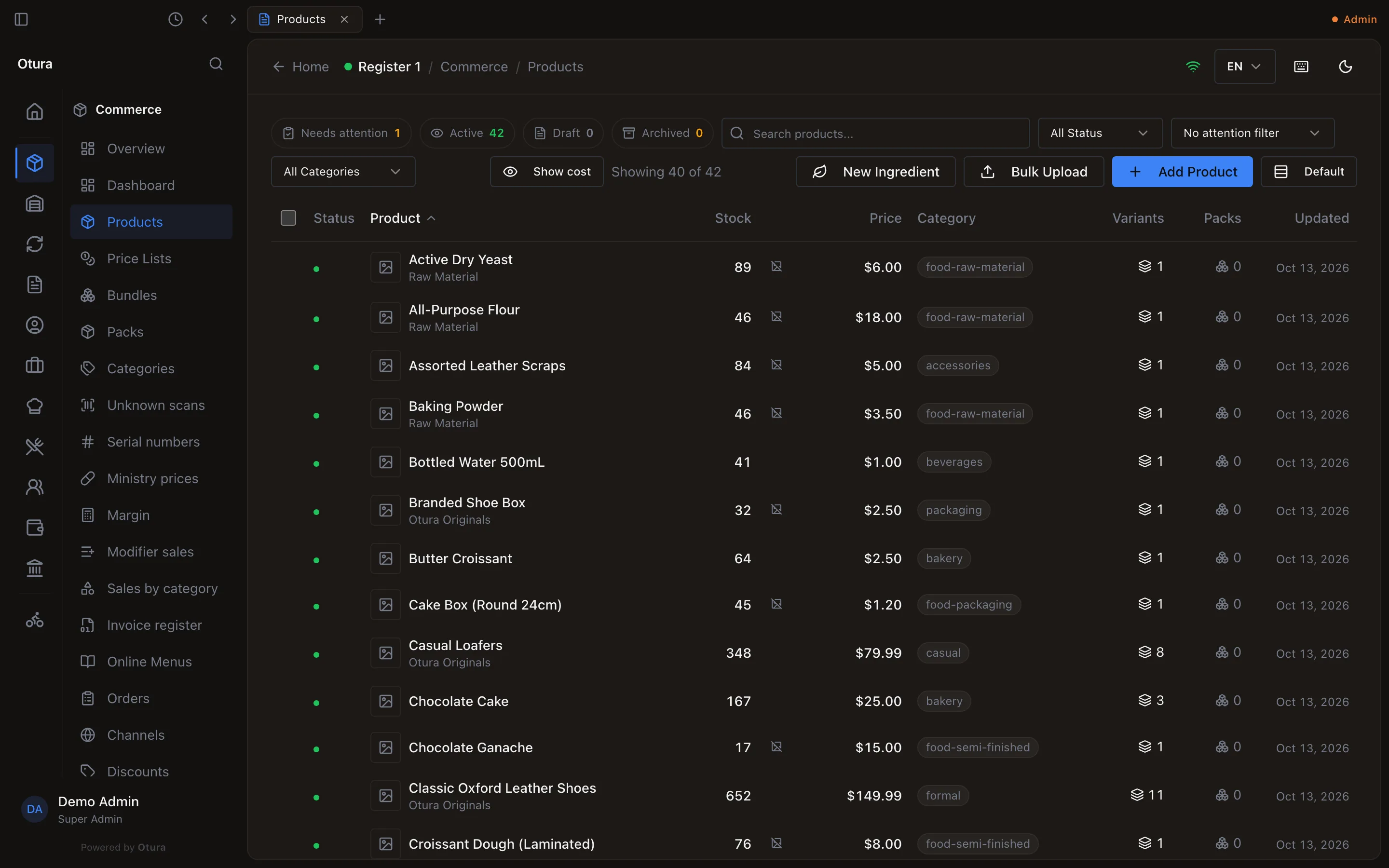The image size is (1389, 868).
Task: Filter by the Archived 0 chip
Action: (x=662, y=133)
